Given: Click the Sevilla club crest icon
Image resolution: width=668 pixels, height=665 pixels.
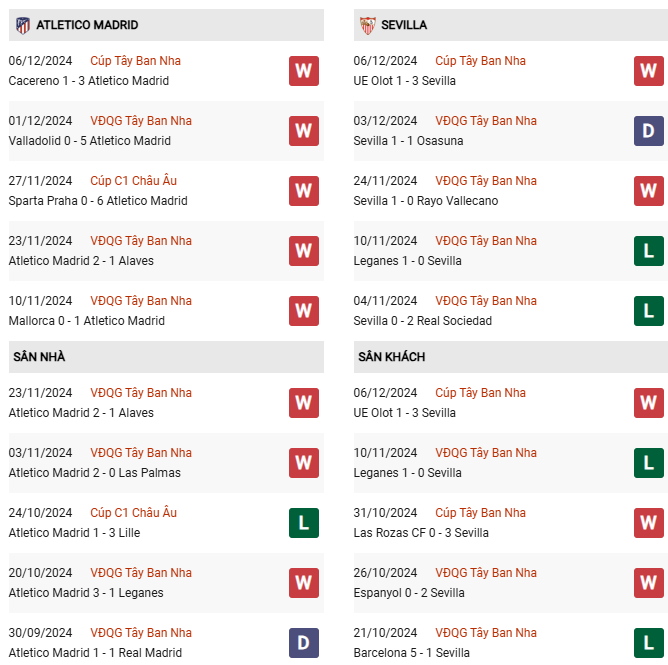Looking at the screenshot, I should pyautogui.click(x=368, y=26).
